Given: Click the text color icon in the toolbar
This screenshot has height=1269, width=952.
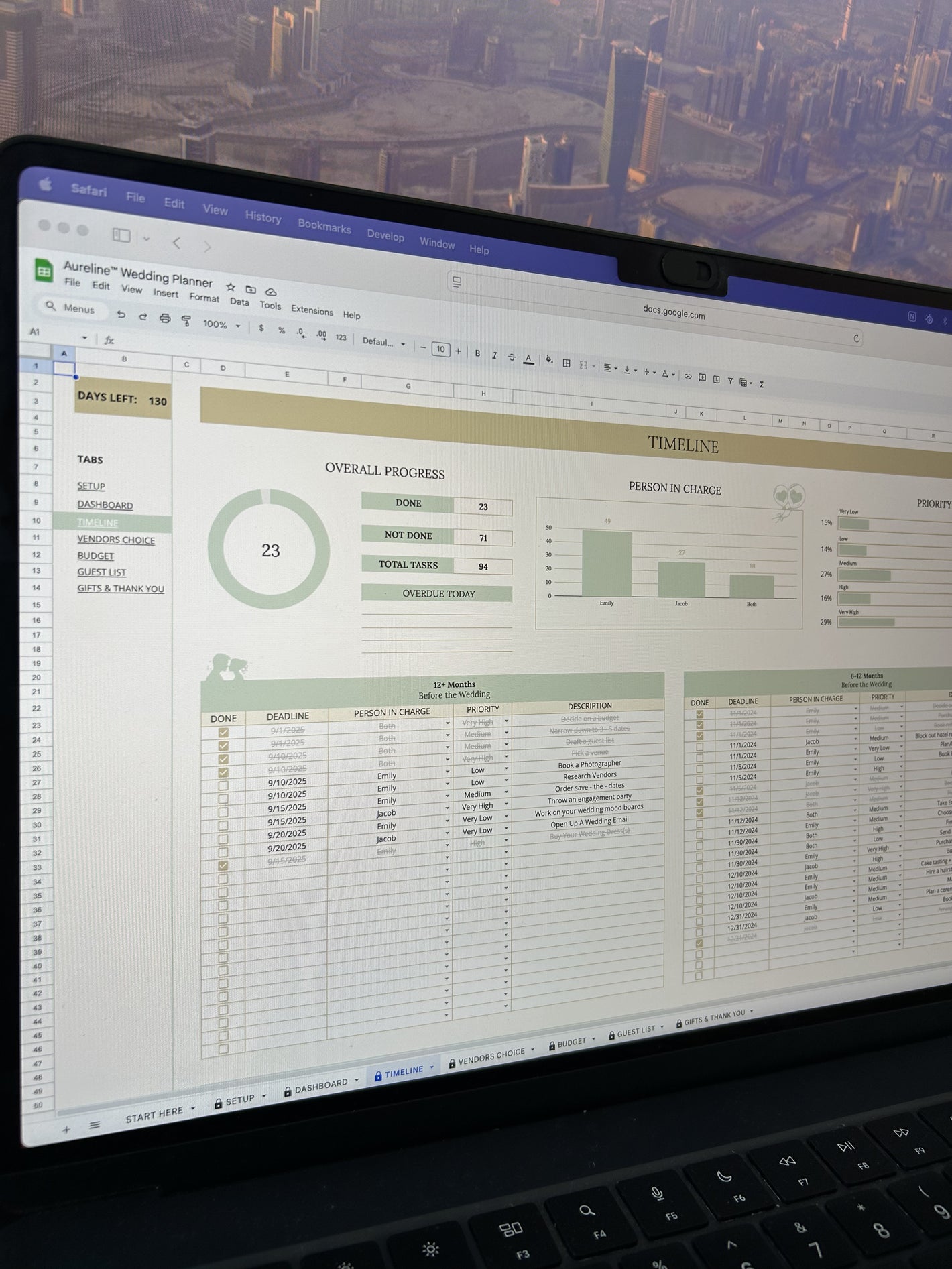Looking at the screenshot, I should pos(528,359).
